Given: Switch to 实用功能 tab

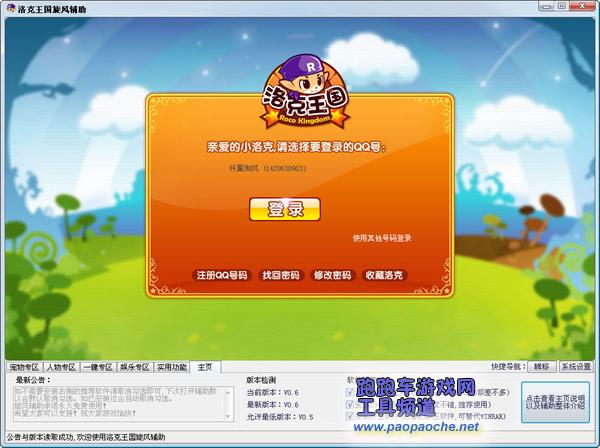Looking at the screenshot, I should pyautogui.click(x=172, y=367).
